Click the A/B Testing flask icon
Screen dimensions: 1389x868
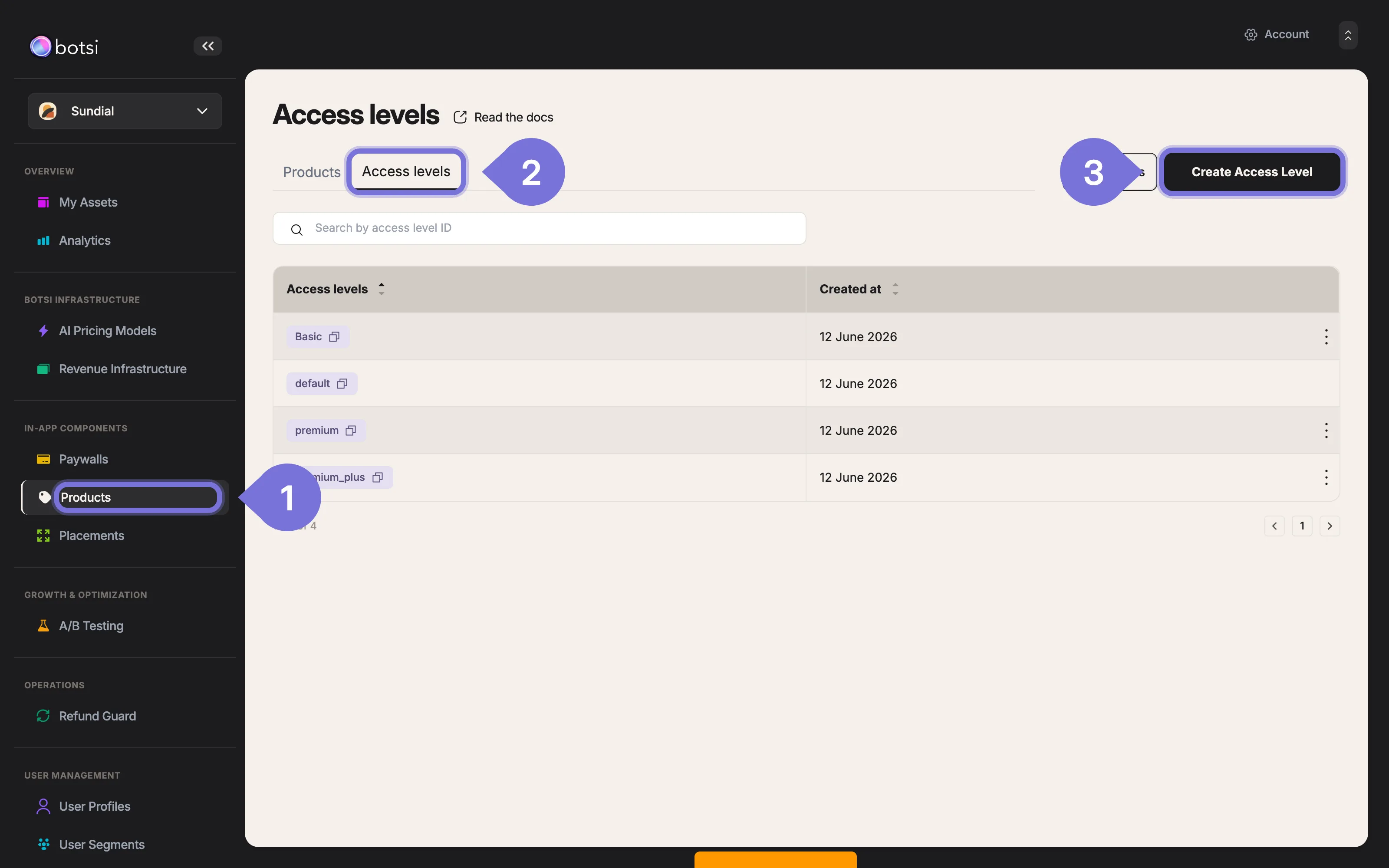click(43, 626)
